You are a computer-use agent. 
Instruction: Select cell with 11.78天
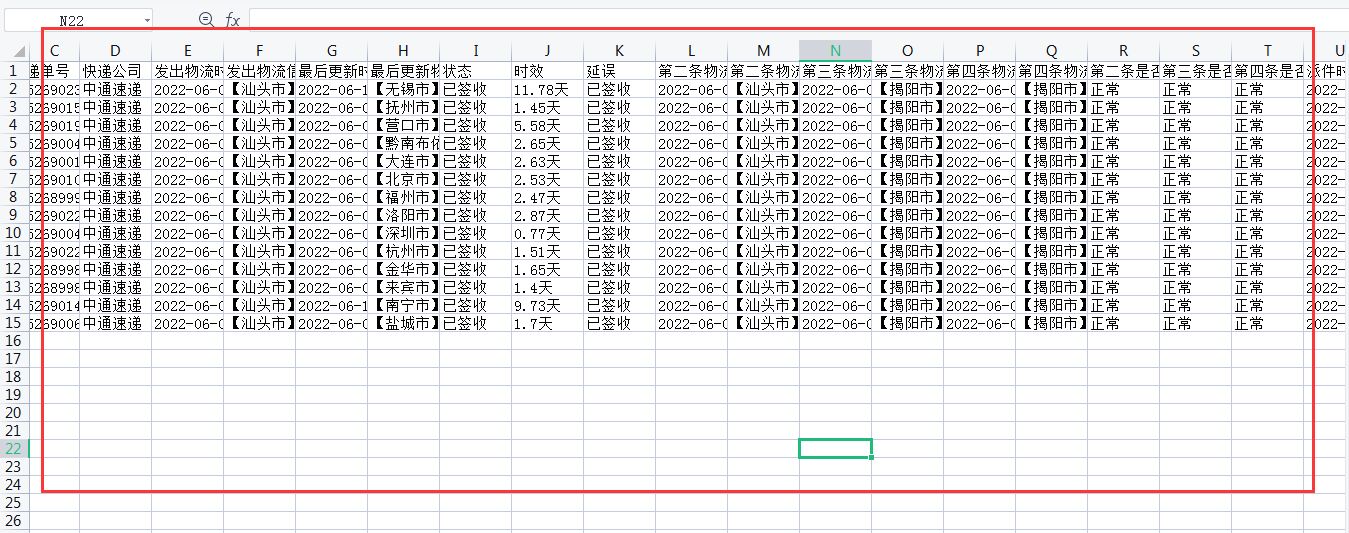[548, 89]
